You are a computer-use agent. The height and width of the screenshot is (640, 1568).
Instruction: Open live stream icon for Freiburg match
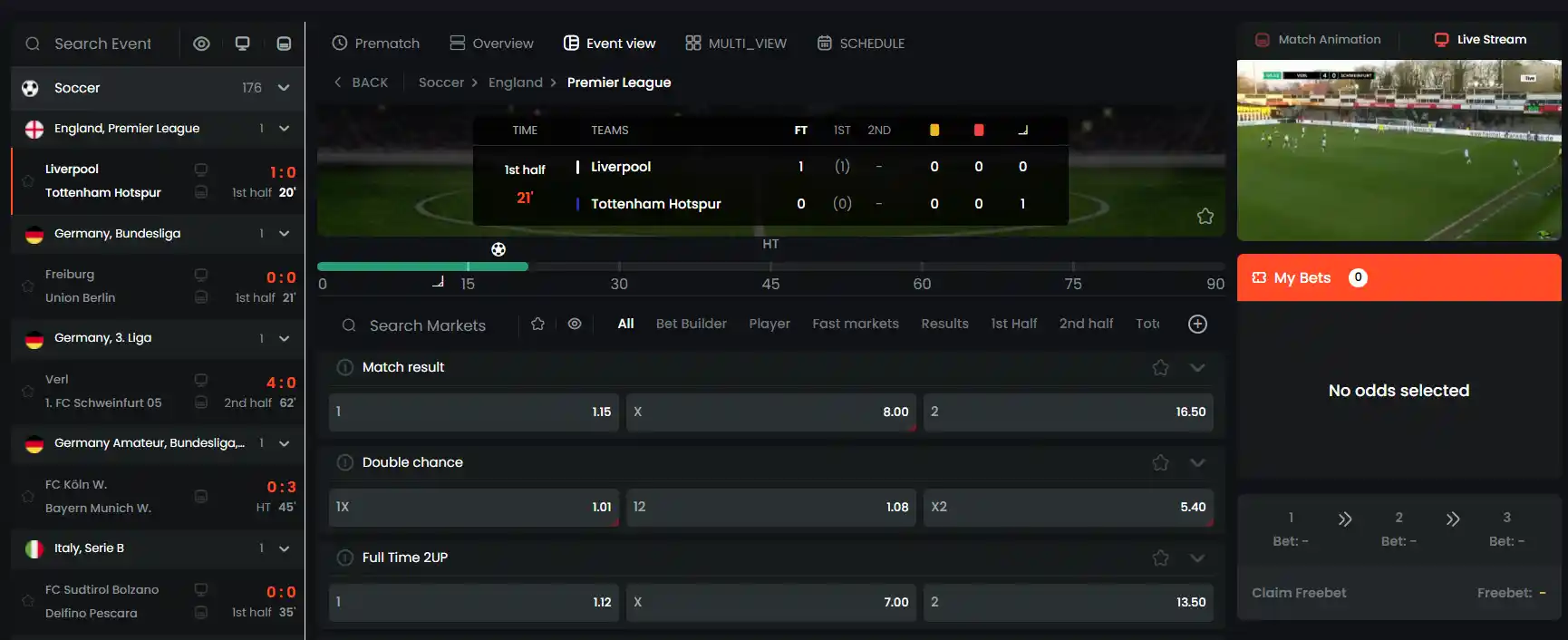click(x=201, y=274)
